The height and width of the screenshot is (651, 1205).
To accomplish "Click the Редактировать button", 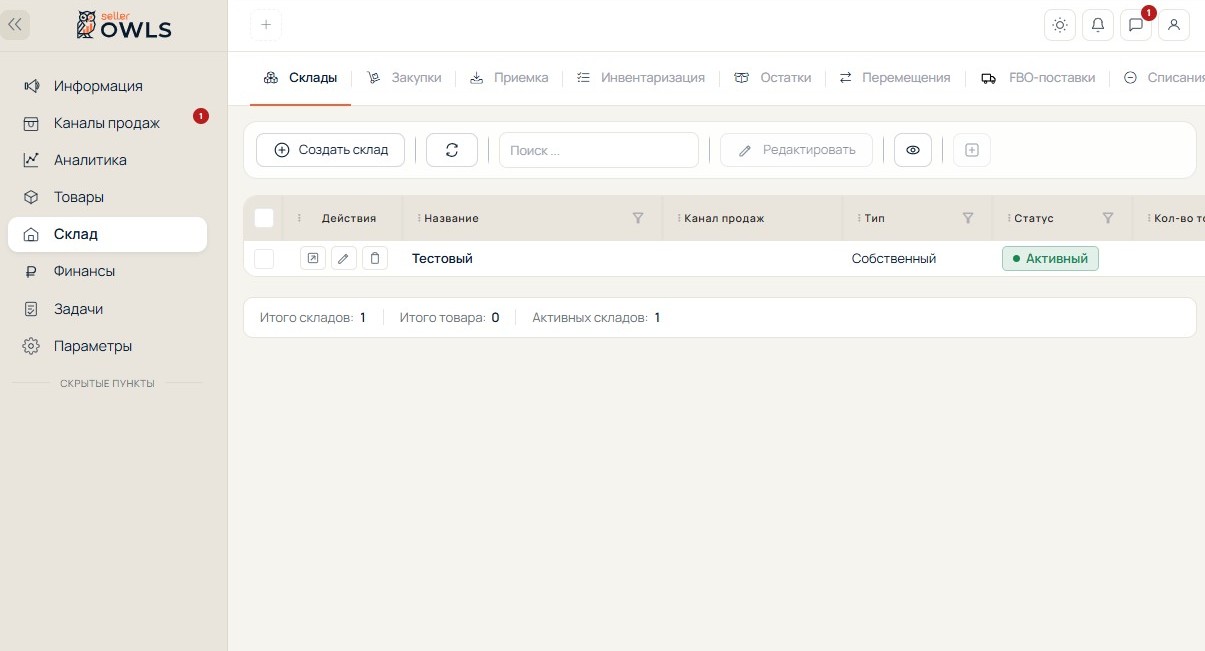I will (796, 150).
